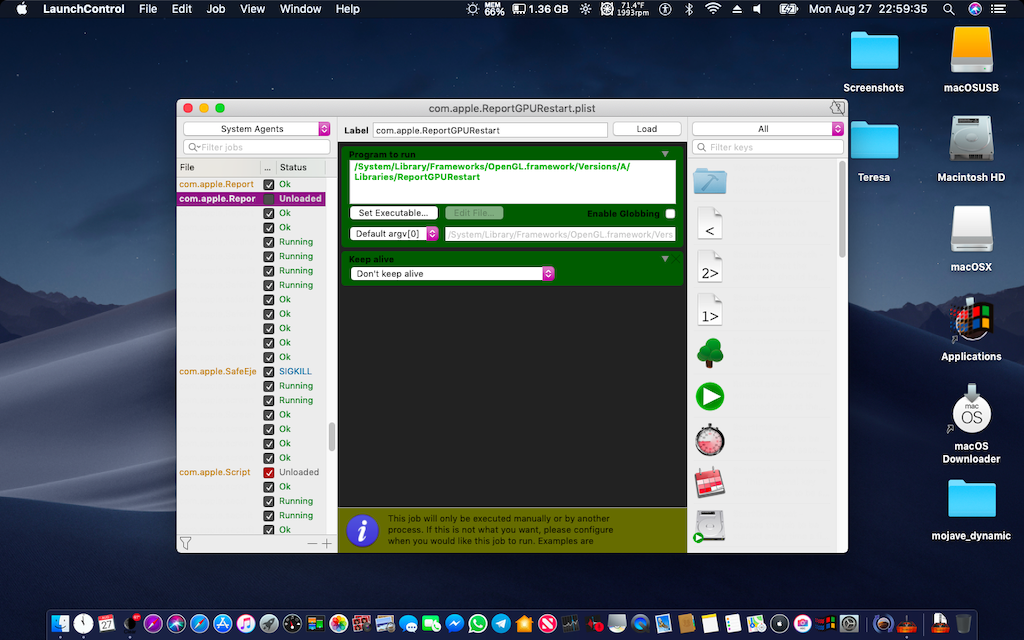Add the standard output '1>' key icon
The width and height of the screenshot is (1024, 640).
coord(710,310)
